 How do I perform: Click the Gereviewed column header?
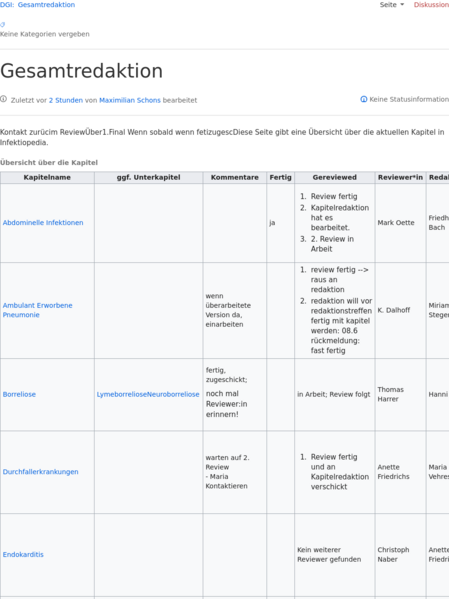[x=334, y=177]
